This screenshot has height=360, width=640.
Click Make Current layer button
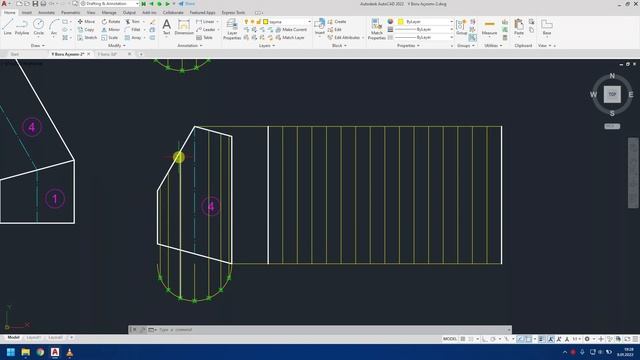(x=291, y=29)
